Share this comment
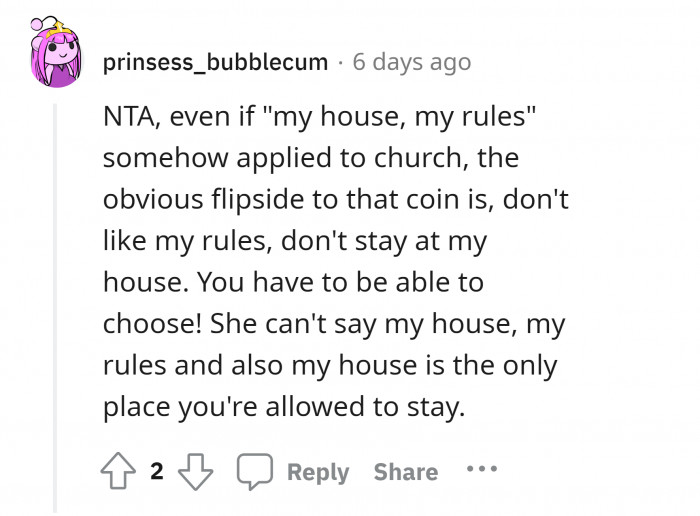 (405, 472)
